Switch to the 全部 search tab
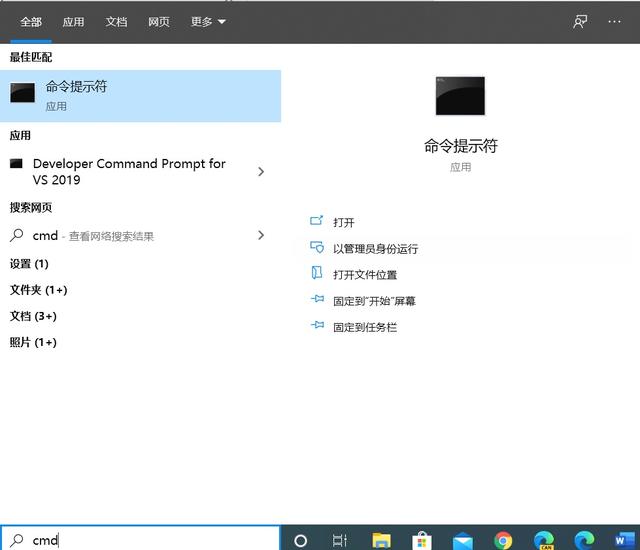The image size is (640, 550). pos(31,22)
